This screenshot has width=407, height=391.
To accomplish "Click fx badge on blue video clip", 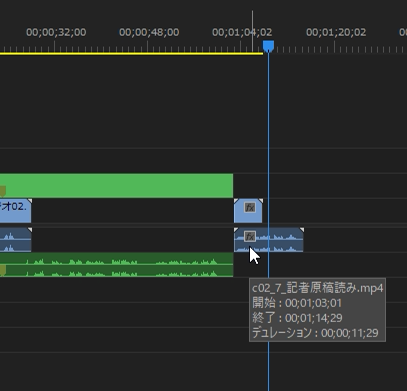I will [250, 208].
